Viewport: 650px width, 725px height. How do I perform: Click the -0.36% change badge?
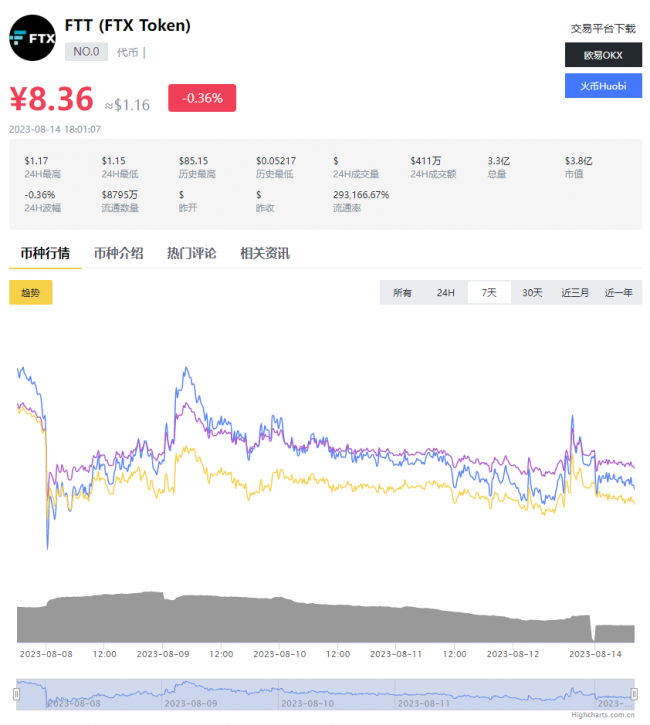202,98
